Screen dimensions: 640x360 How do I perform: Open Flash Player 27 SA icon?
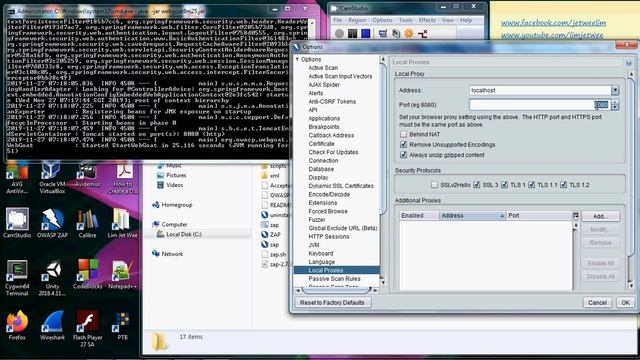tap(87, 329)
